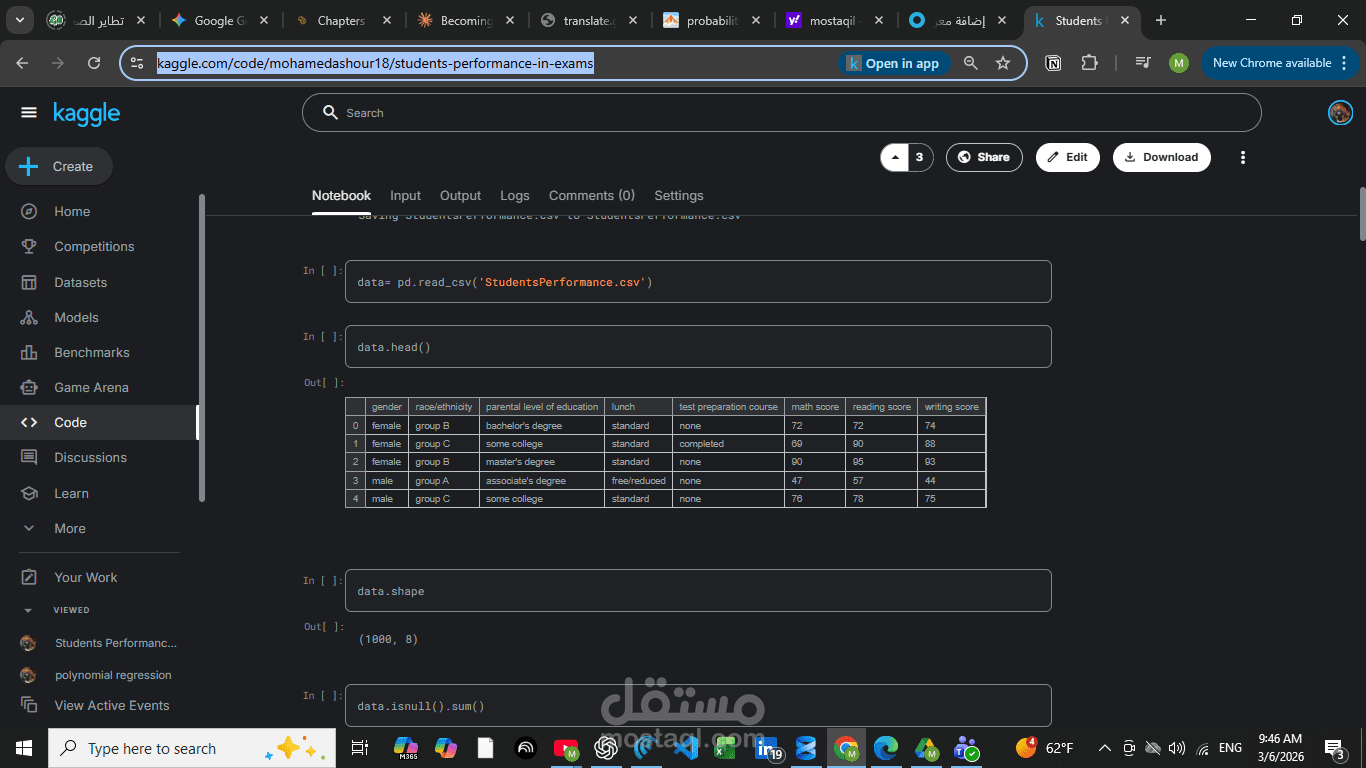Switch to the Becoming browser tab

(465, 20)
